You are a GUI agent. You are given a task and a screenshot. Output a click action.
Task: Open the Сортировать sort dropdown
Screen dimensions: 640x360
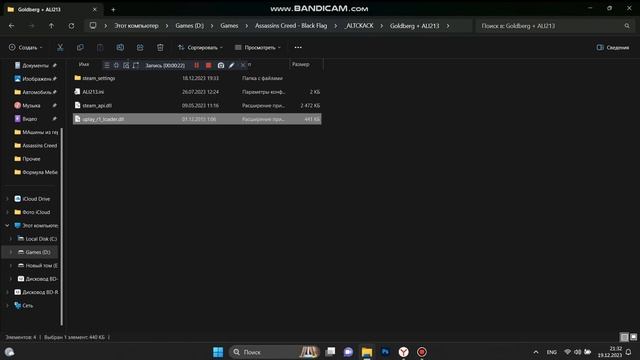click(200, 47)
